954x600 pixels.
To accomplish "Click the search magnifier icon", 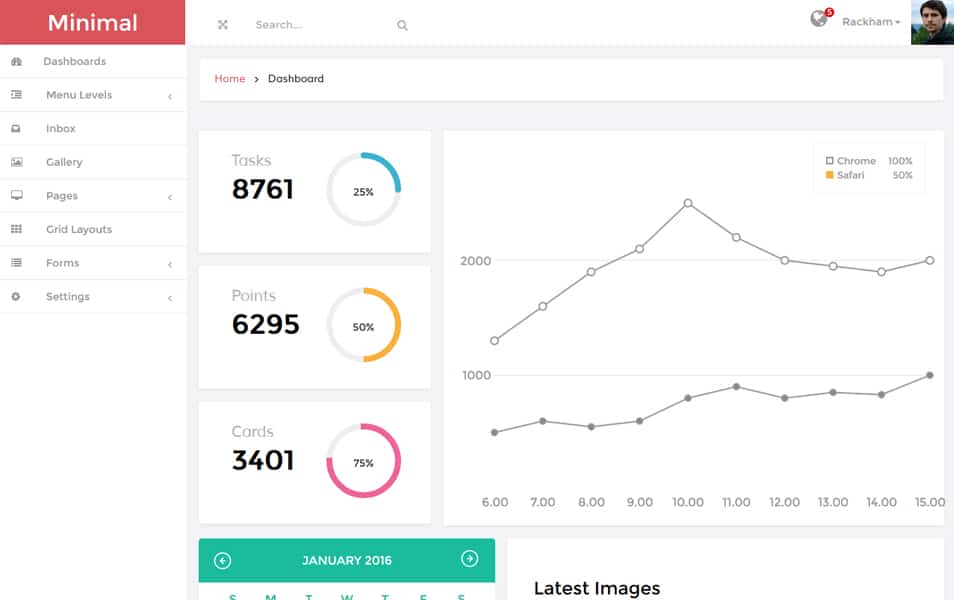I will coord(401,25).
